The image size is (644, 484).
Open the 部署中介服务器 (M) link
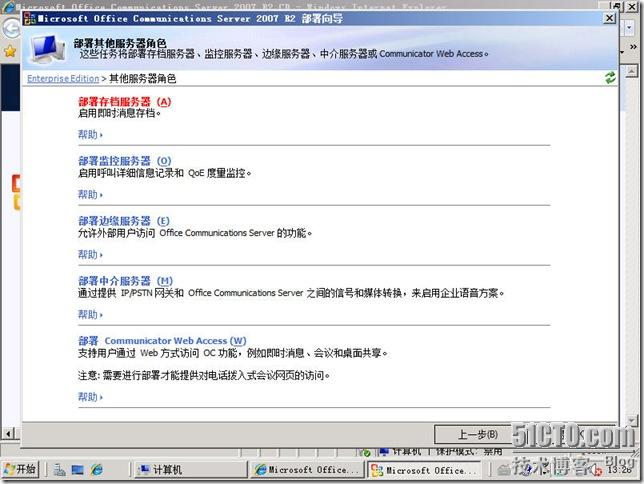pos(125,281)
